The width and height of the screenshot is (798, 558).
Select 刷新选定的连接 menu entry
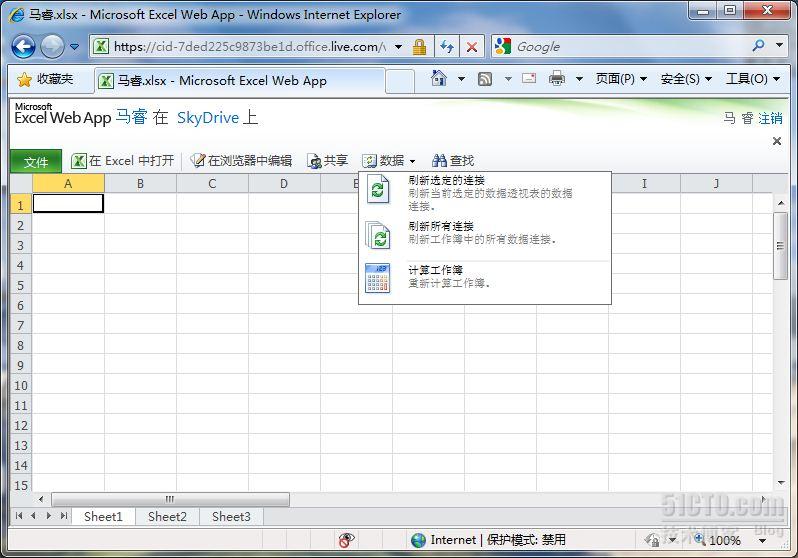(x=485, y=193)
